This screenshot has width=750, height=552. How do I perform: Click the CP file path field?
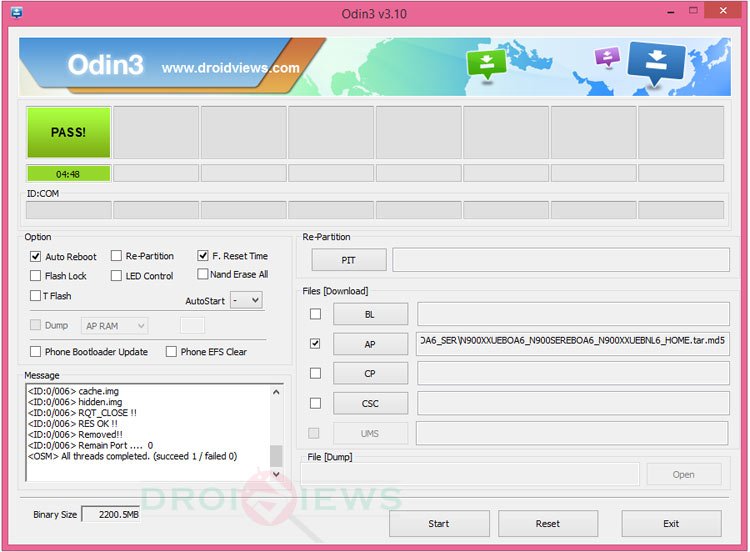[x=573, y=373]
